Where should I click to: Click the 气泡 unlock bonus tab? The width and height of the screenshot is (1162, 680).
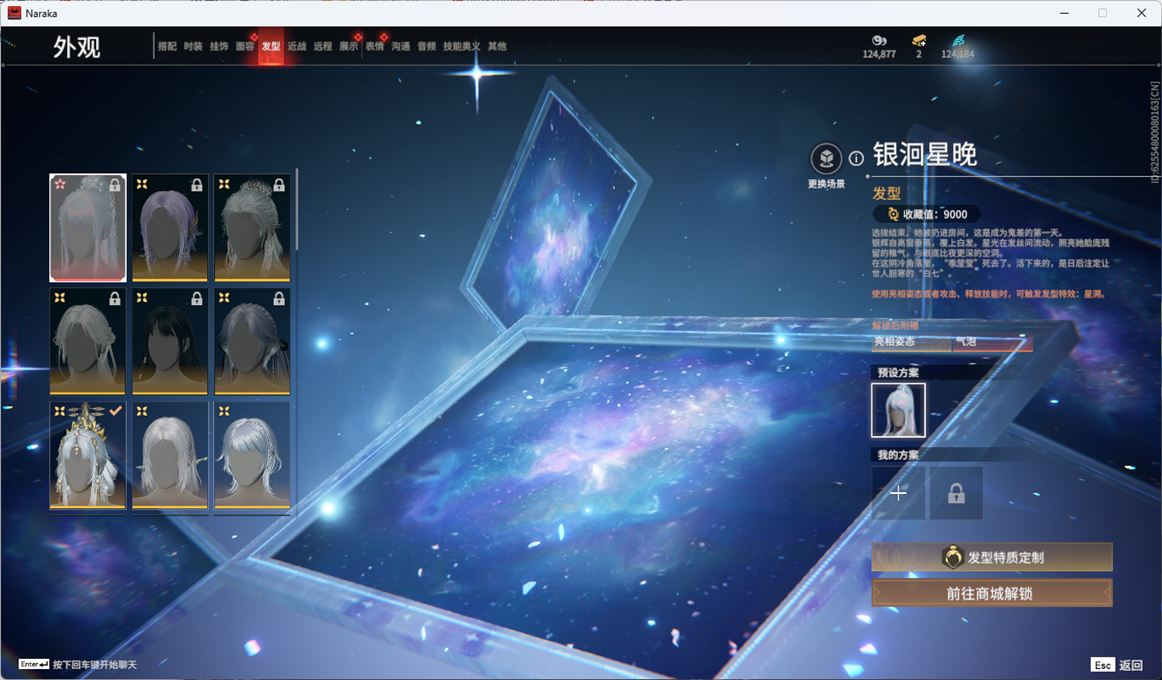tap(992, 341)
